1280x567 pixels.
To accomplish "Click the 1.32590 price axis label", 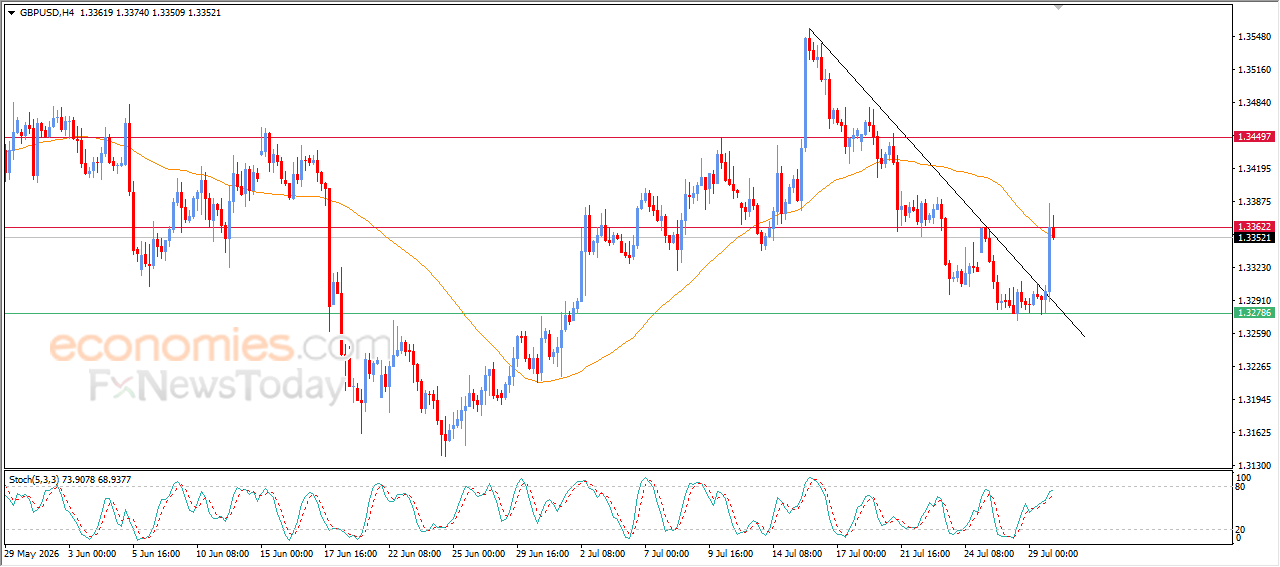I will click(x=1254, y=333).
